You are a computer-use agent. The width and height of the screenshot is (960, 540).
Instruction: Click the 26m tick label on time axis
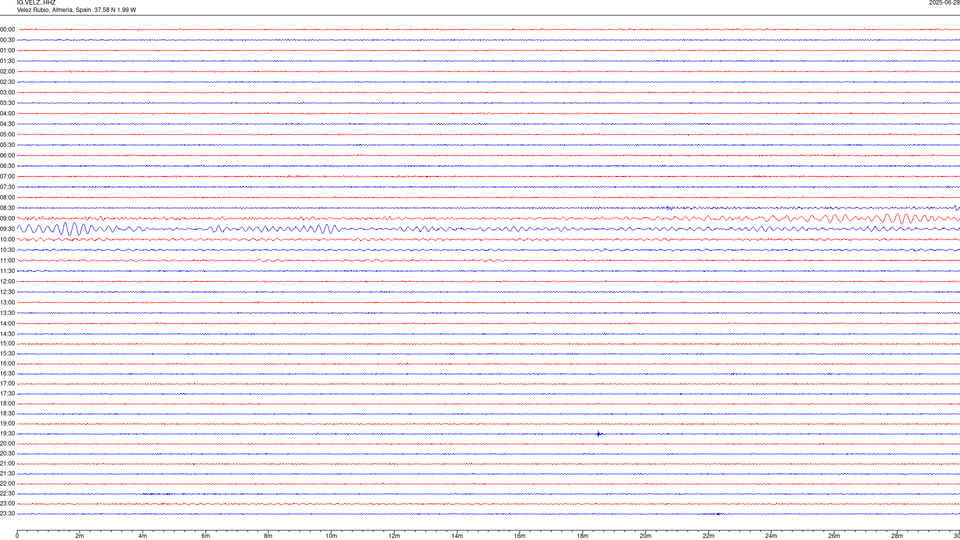834,536
